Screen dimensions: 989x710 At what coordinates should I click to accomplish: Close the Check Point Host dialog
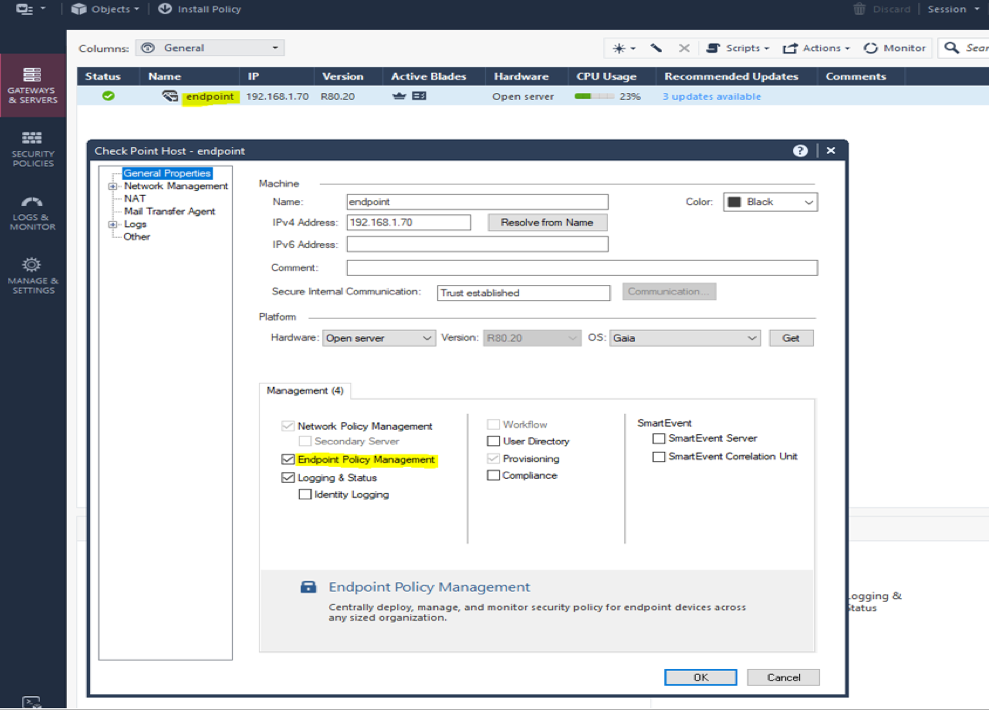point(831,151)
